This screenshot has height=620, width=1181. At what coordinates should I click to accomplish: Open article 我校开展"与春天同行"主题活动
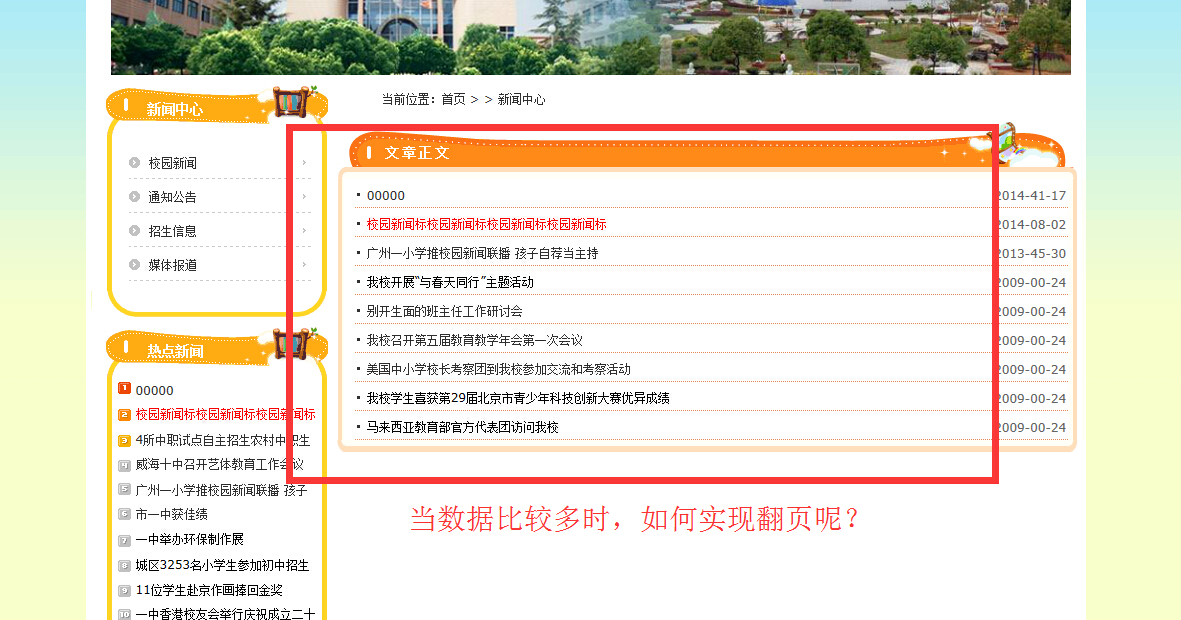(450, 282)
